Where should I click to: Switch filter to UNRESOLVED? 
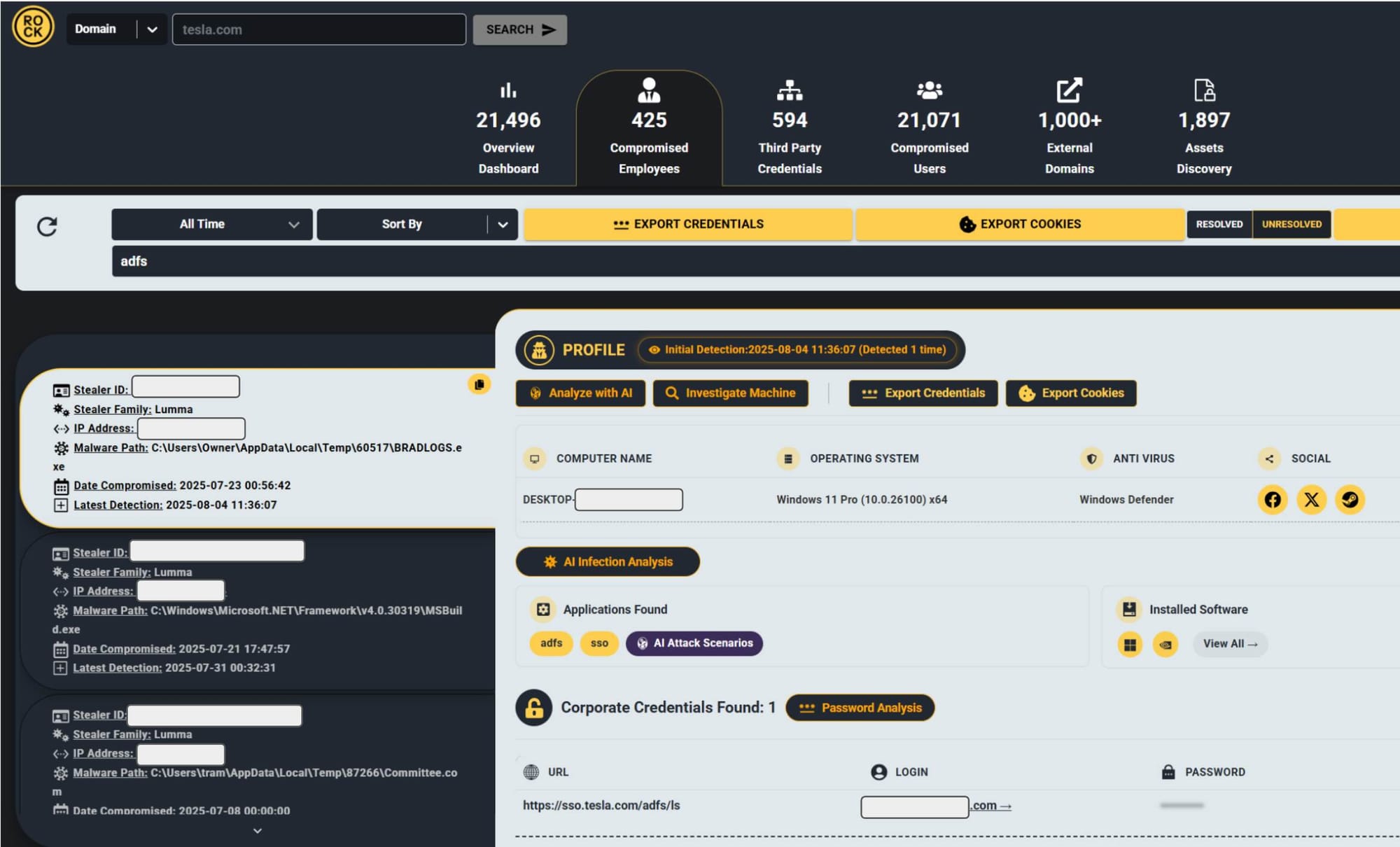point(1291,225)
